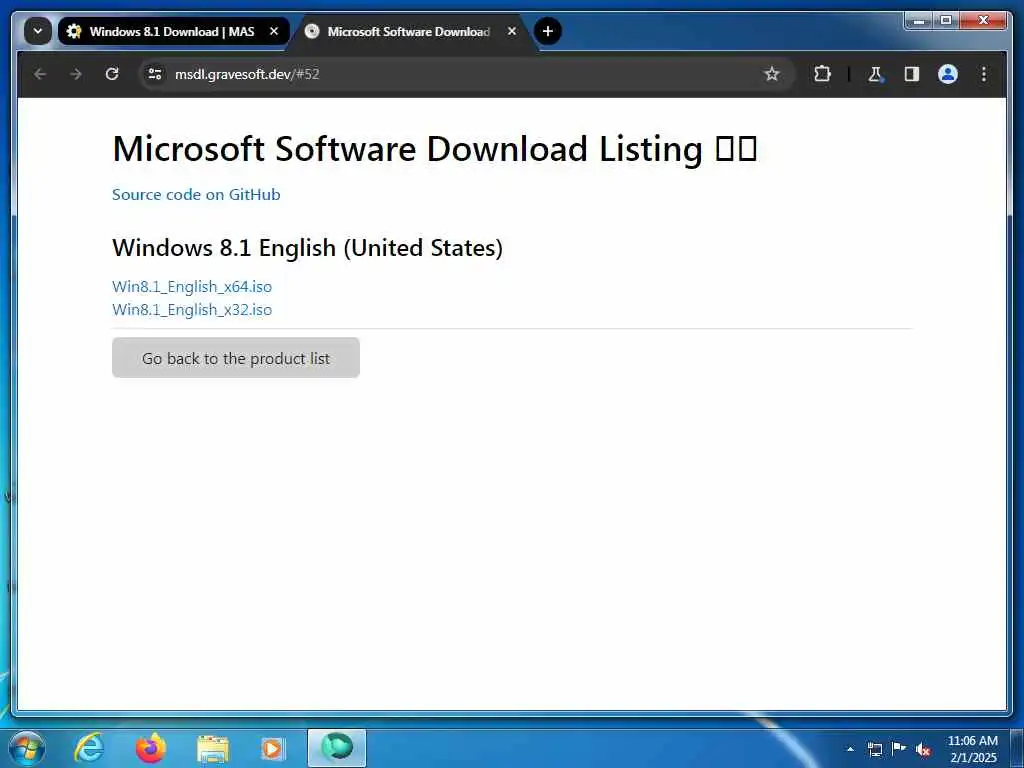Open the Windows Start menu orb
Image resolution: width=1024 pixels, height=768 pixels.
point(27,748)
